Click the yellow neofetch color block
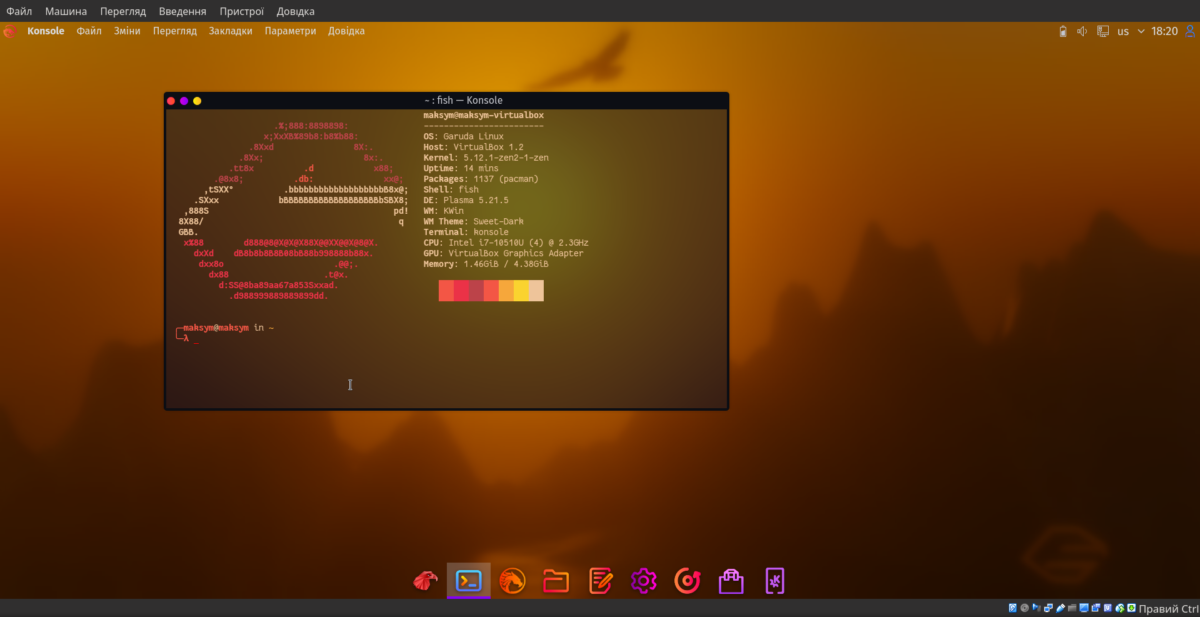Screen dimensions: 1200x617 [521, 291]
